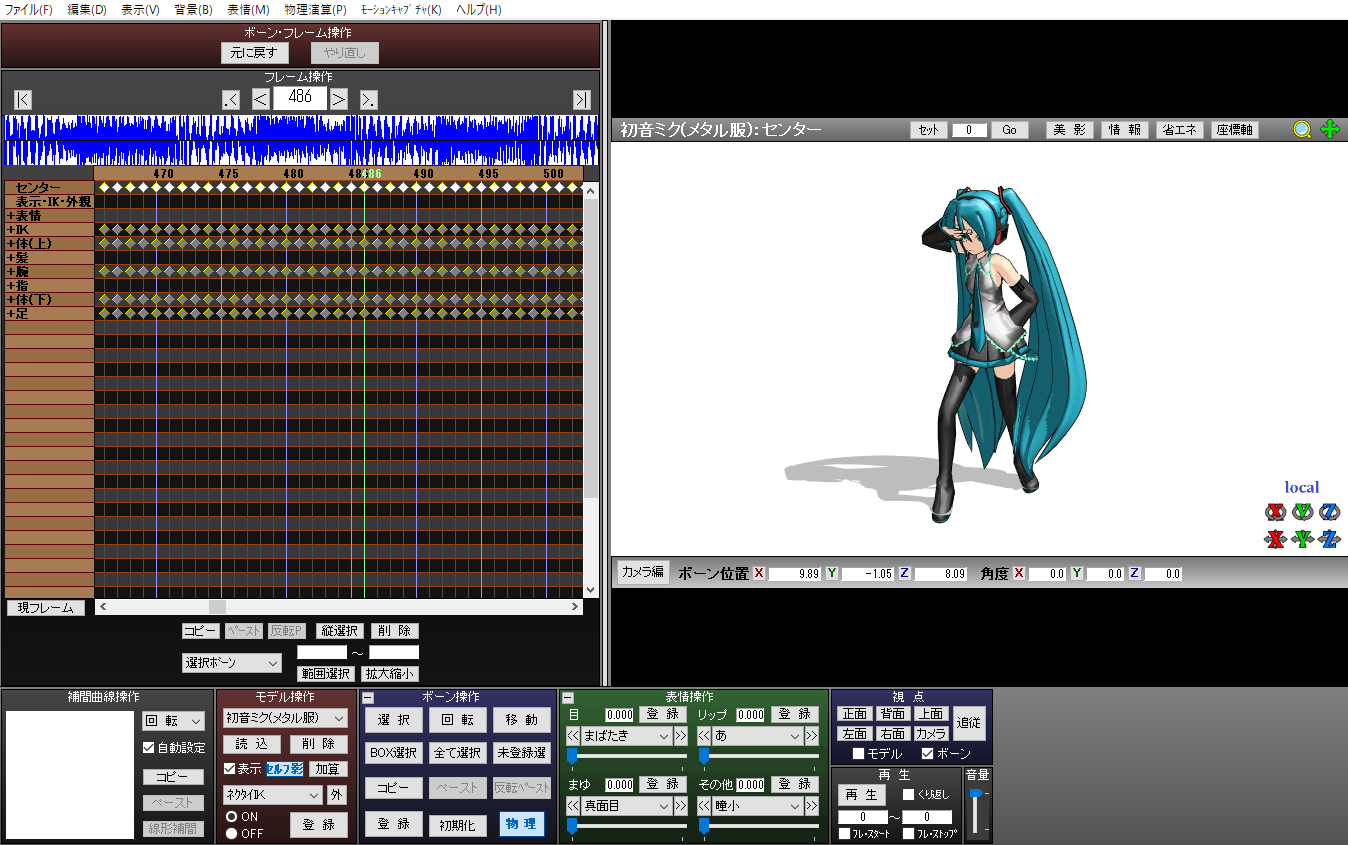Go to previous keyframe with .< button
Screen dimensions: 1348x845
click(231, 99)
